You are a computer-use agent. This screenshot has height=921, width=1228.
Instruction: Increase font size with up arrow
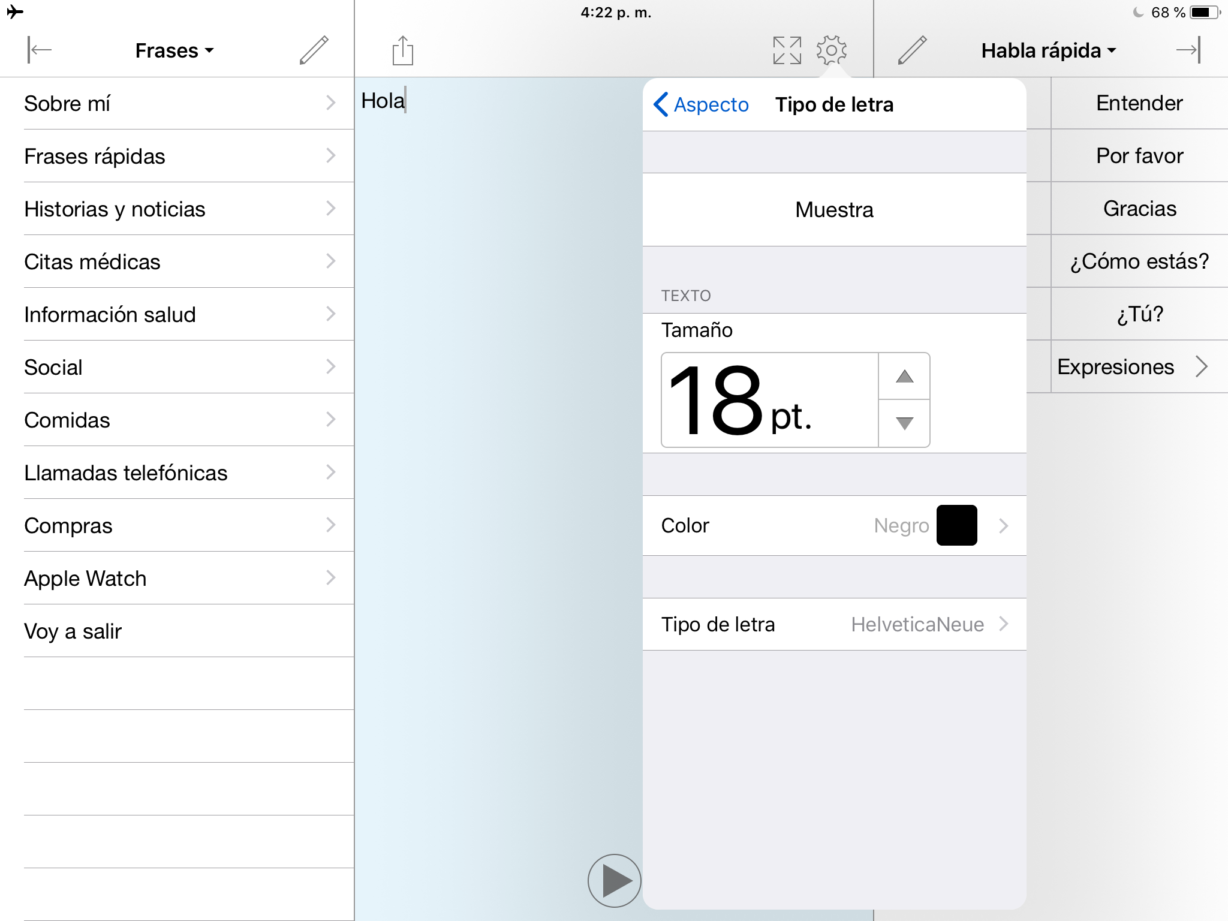(x=904, y=377)
